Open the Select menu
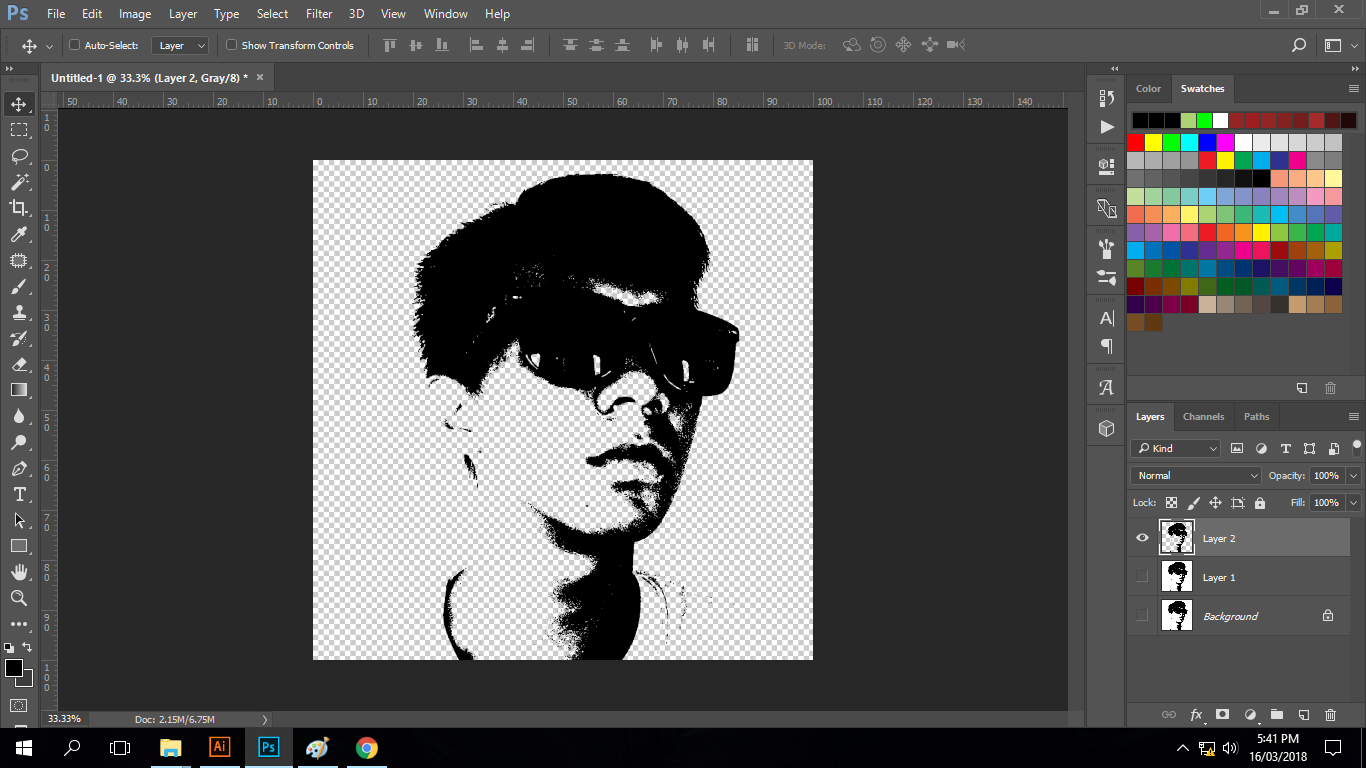 [x=272, y=14]
